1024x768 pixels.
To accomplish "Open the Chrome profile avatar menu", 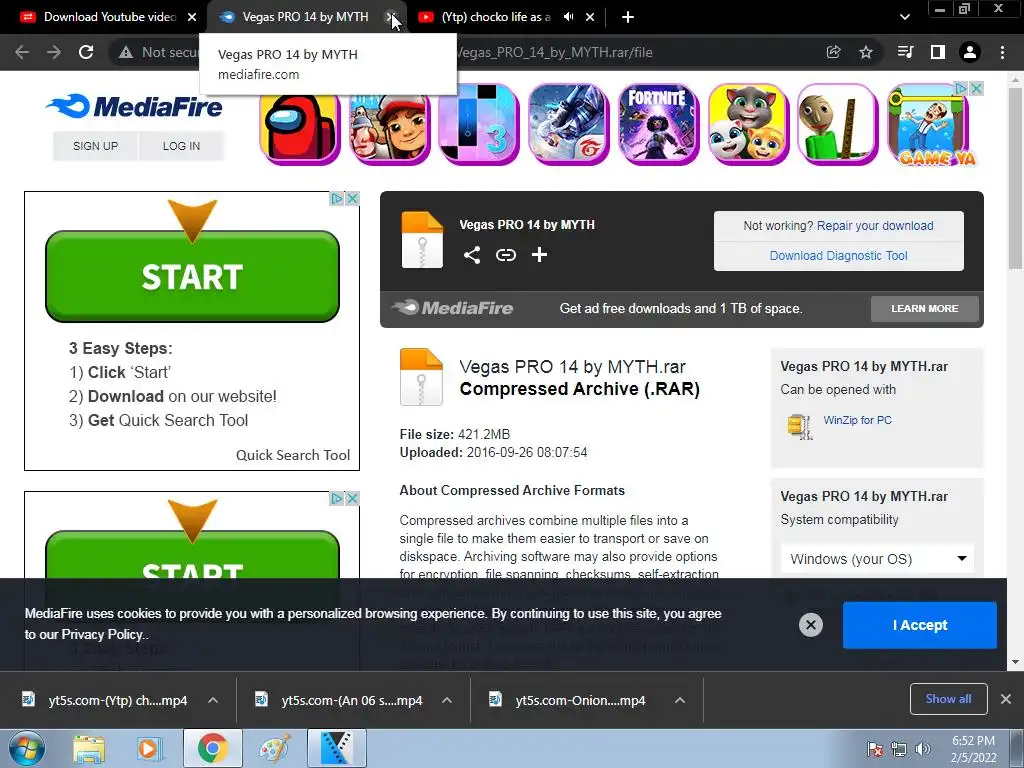I will point(970,52).
